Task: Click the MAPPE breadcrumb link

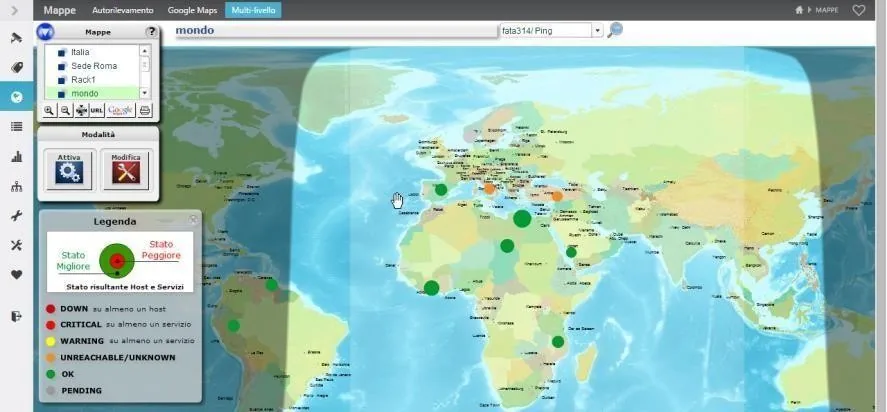Action: click(826, 10)
